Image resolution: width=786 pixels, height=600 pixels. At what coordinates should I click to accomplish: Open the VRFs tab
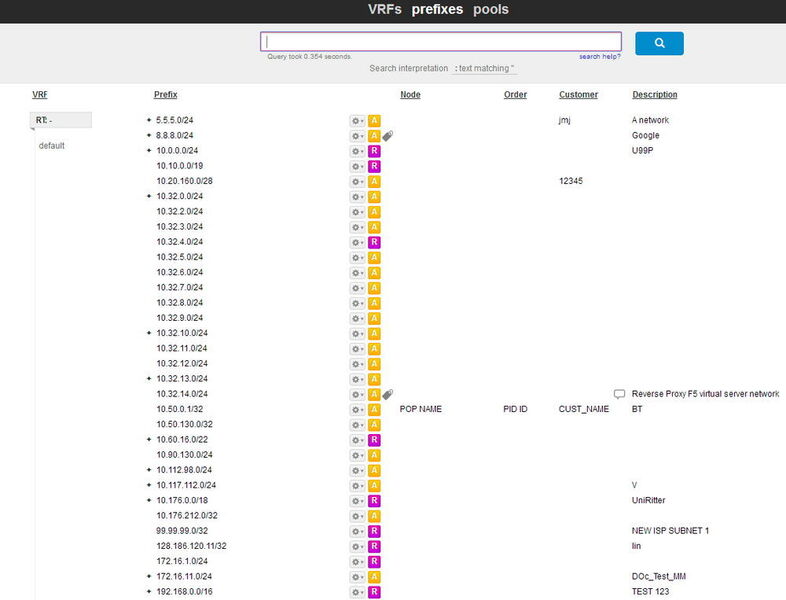384,10
